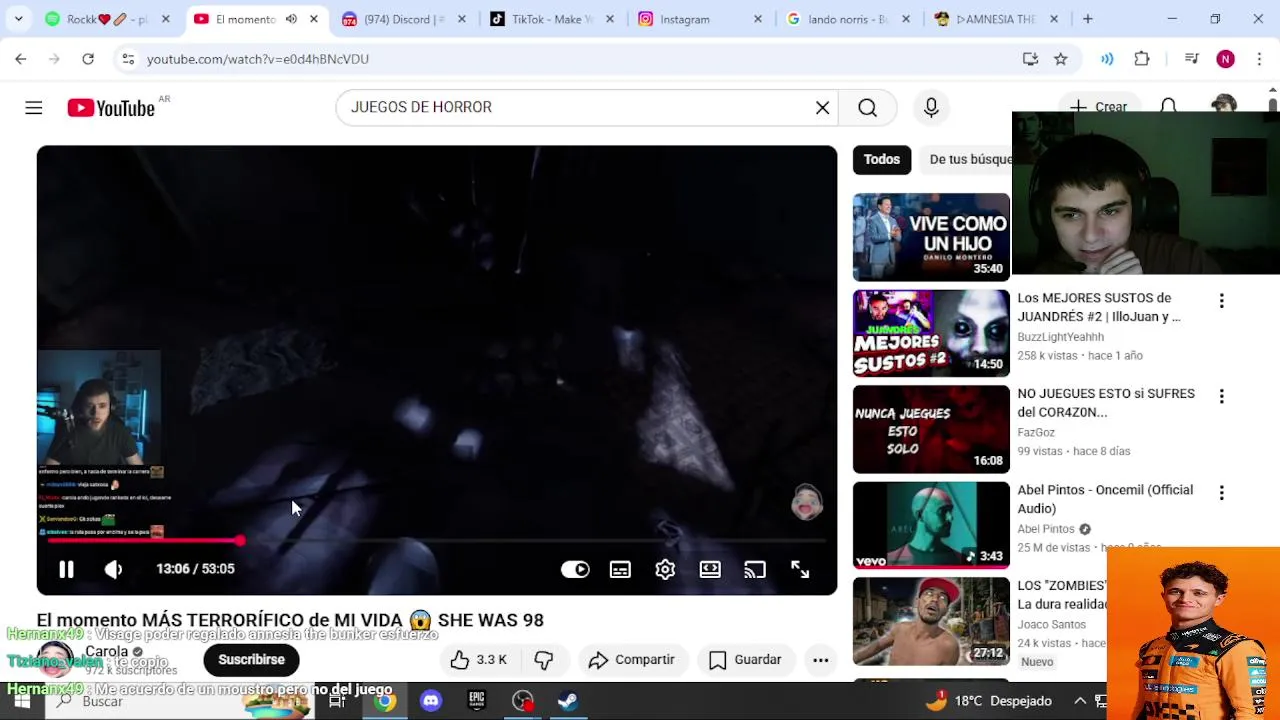The image size is (1280, 720).
Task: Dislike the video thumbs down
Action: tap(544, 660)
